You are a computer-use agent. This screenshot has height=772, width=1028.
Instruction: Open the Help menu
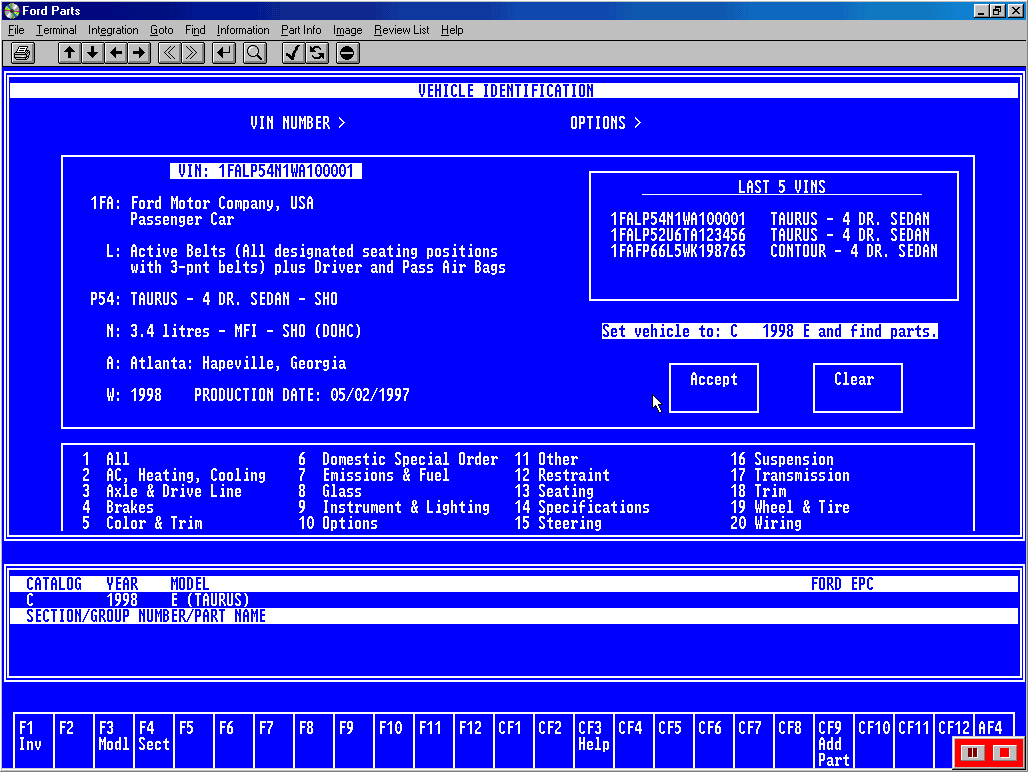point(452,30)
